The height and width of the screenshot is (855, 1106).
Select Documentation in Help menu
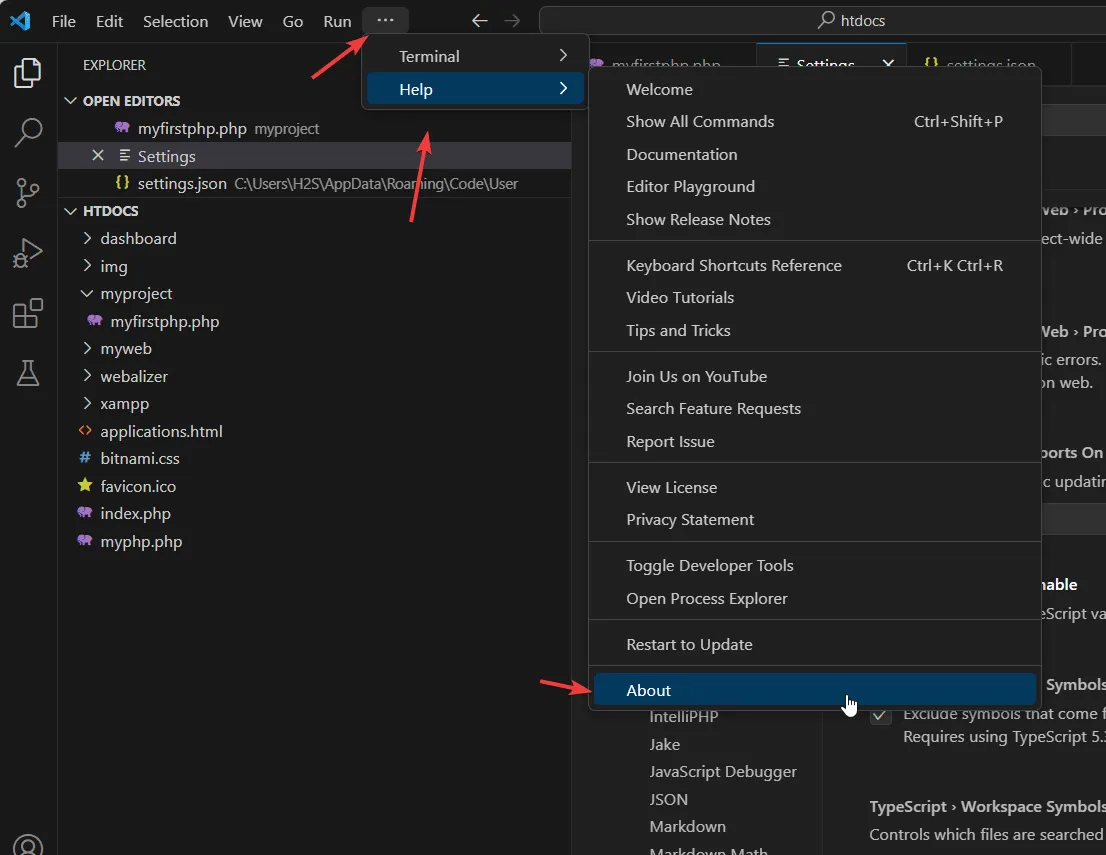point(815,154)
